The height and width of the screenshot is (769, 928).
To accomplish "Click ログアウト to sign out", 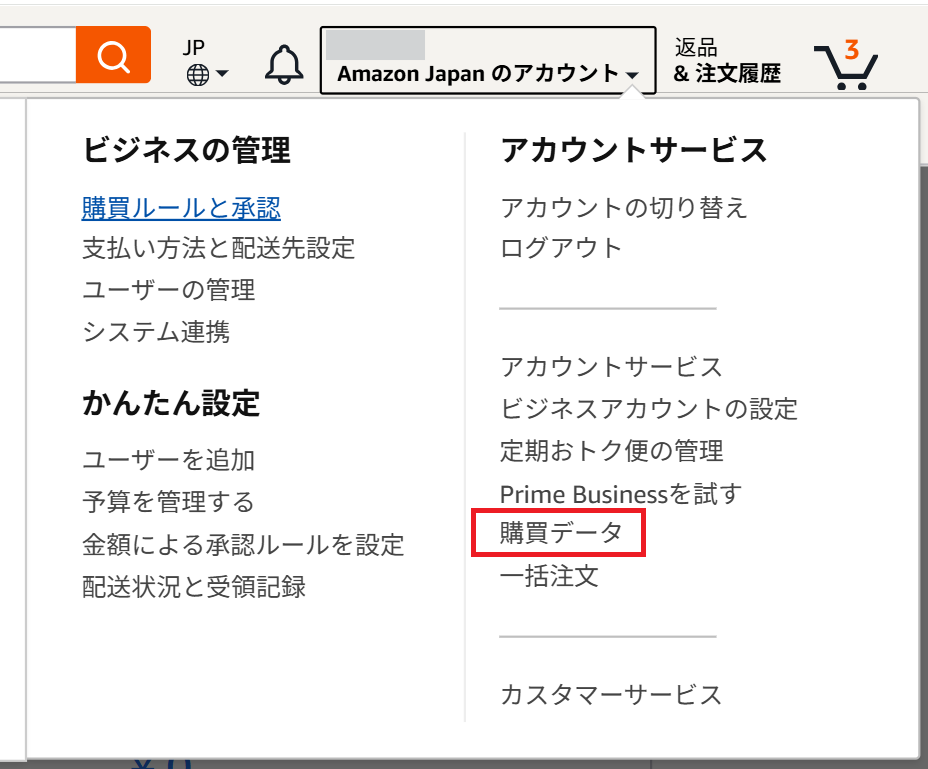I will pos(561,248).
